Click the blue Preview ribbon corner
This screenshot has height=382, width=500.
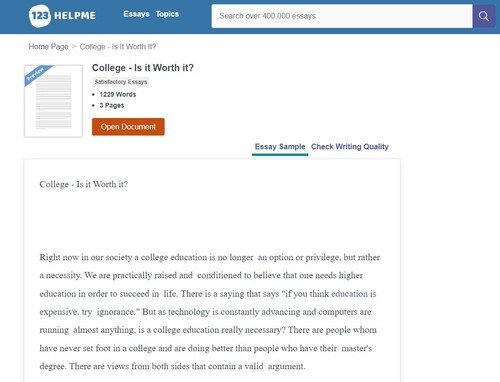pyautogui.click(x=36, y=74)
